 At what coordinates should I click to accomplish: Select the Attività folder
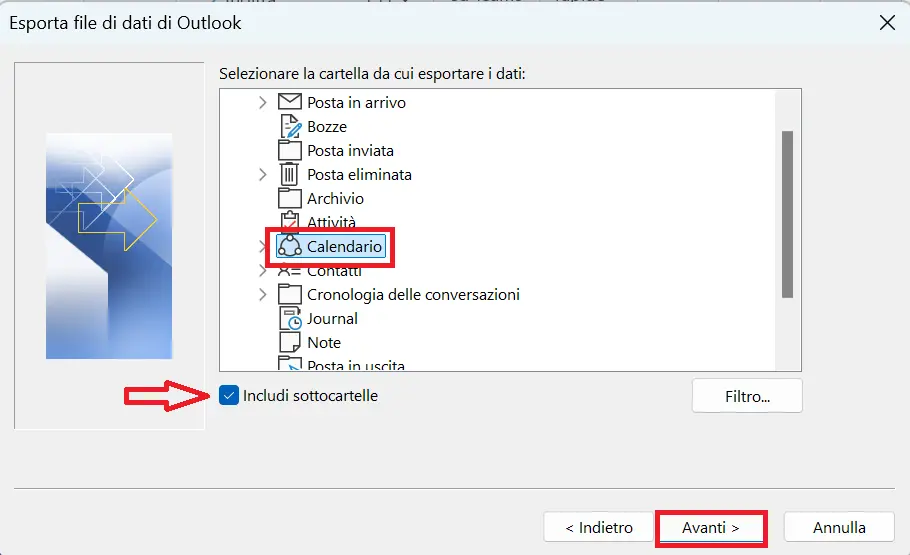[331, 222]
